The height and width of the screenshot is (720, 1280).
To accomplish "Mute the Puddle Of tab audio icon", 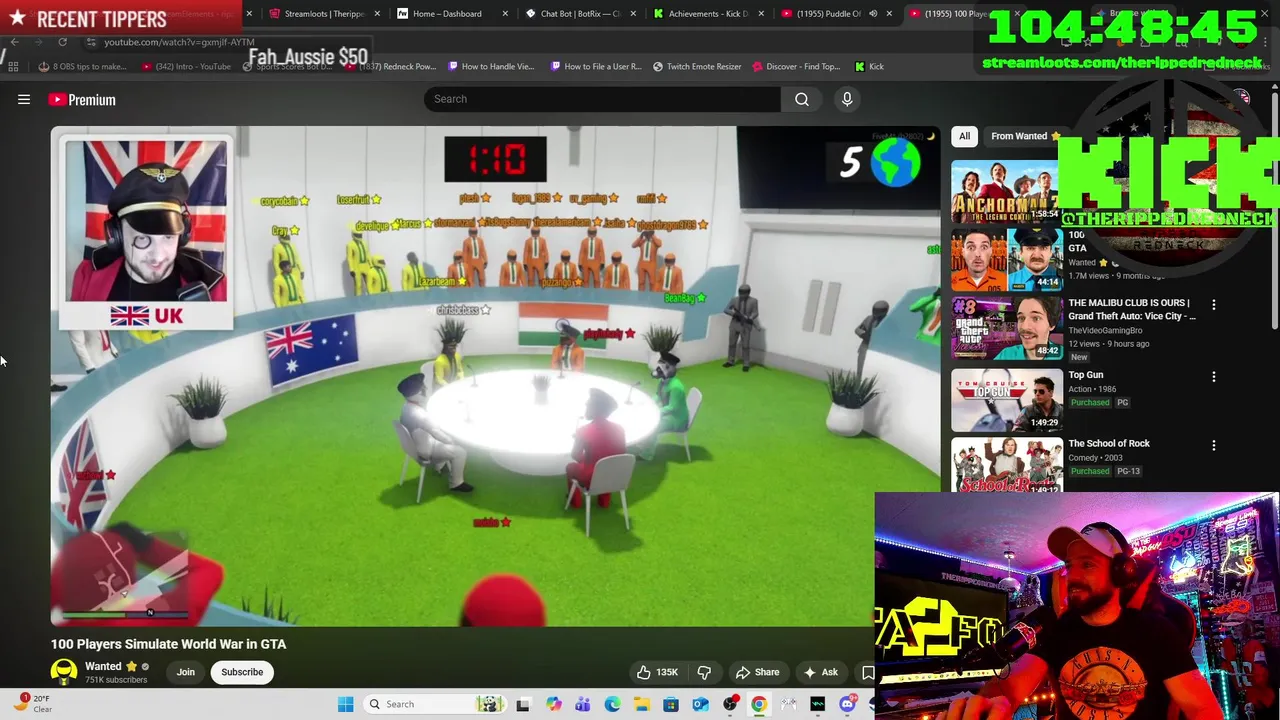I will coord(873,14).
